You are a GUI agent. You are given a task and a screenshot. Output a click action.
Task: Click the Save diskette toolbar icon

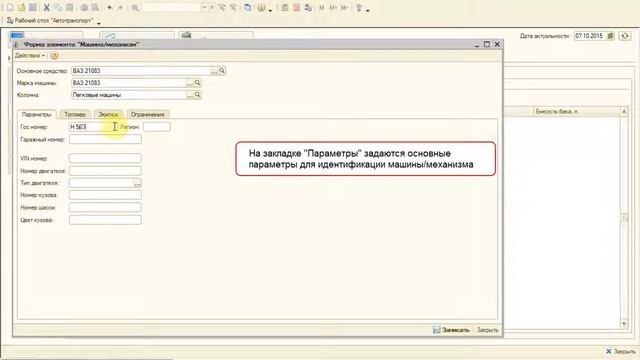point(33,8)
